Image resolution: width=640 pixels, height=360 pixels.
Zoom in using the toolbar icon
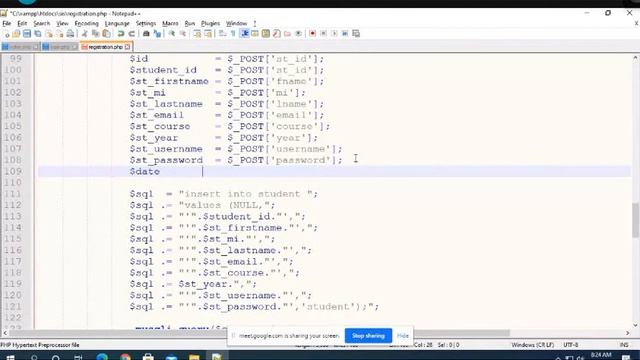click(x=172, y=33)
